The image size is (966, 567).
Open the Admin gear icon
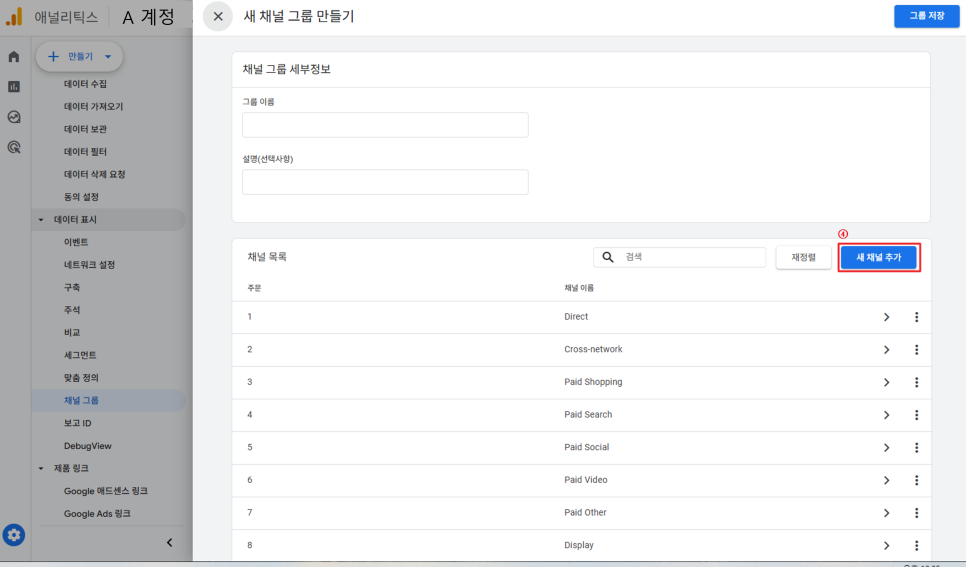coord(14,535)
